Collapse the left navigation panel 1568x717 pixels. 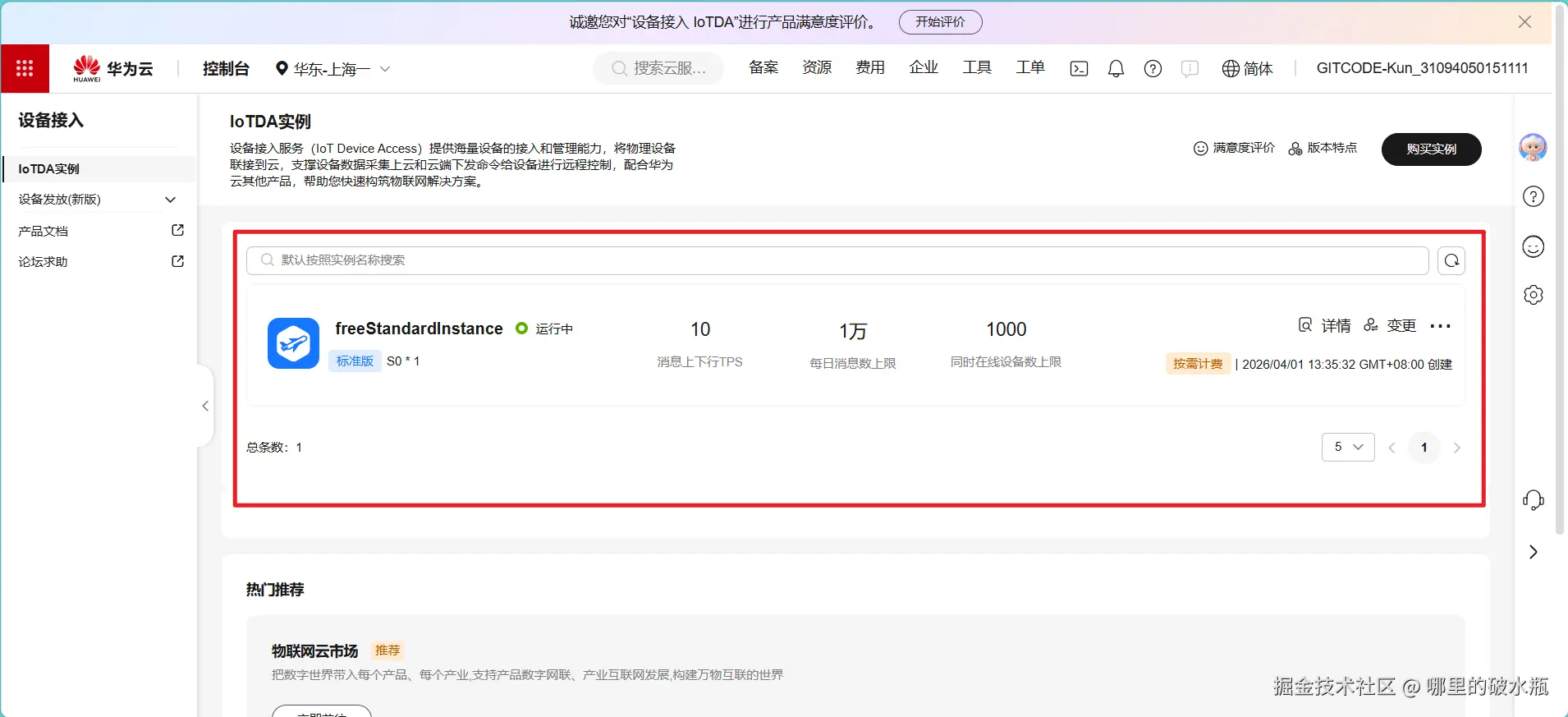coord(205,406)
